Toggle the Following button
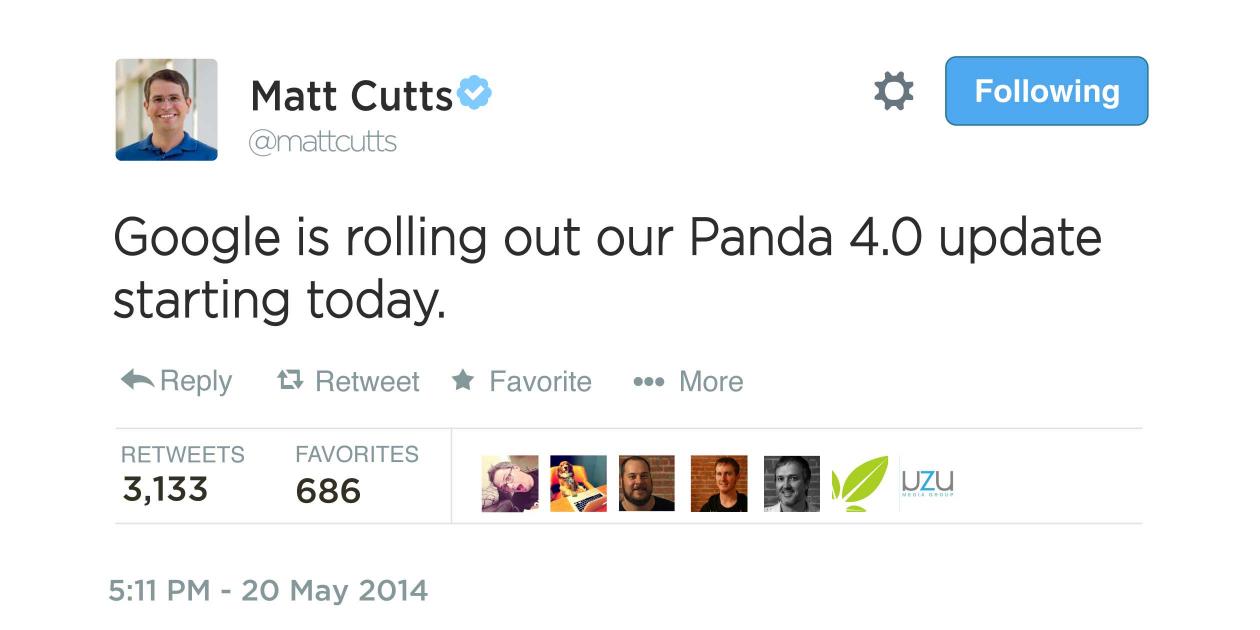1260x630 pixels. pyautogui.click(x=1046, y=91)
